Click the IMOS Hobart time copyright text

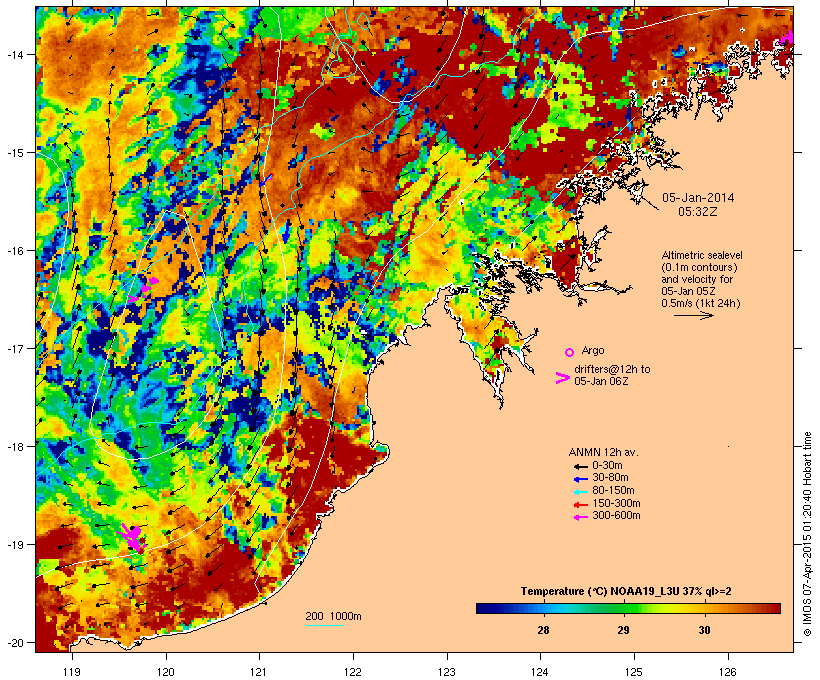[807, 534]
